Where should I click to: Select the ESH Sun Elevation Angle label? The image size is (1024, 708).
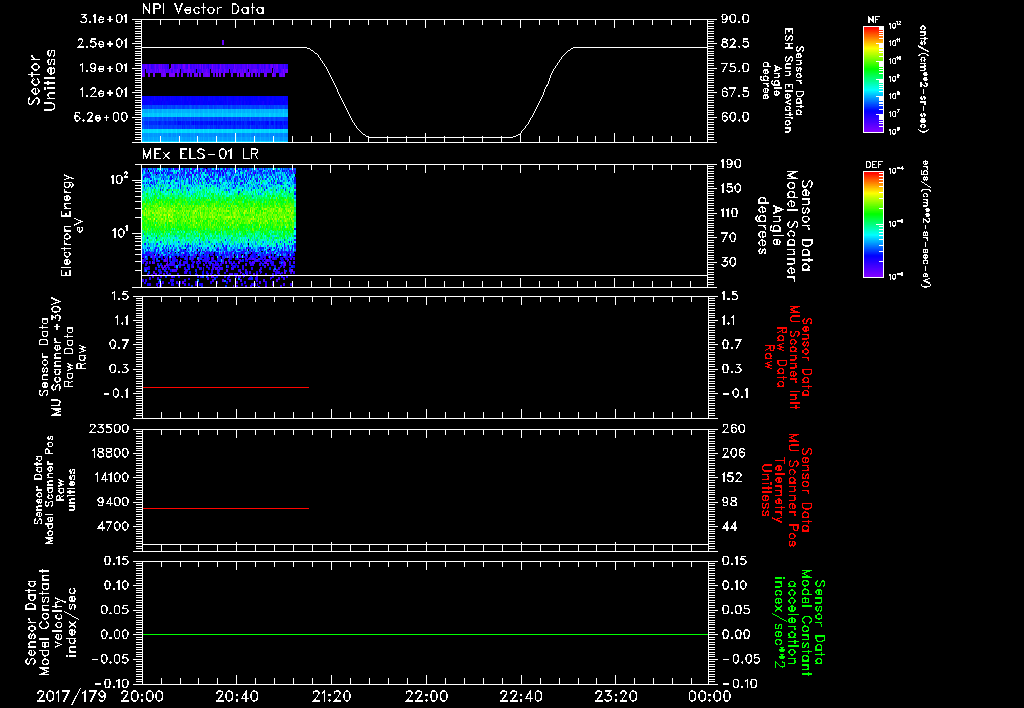pyautogui.click(x=789, y=80)
